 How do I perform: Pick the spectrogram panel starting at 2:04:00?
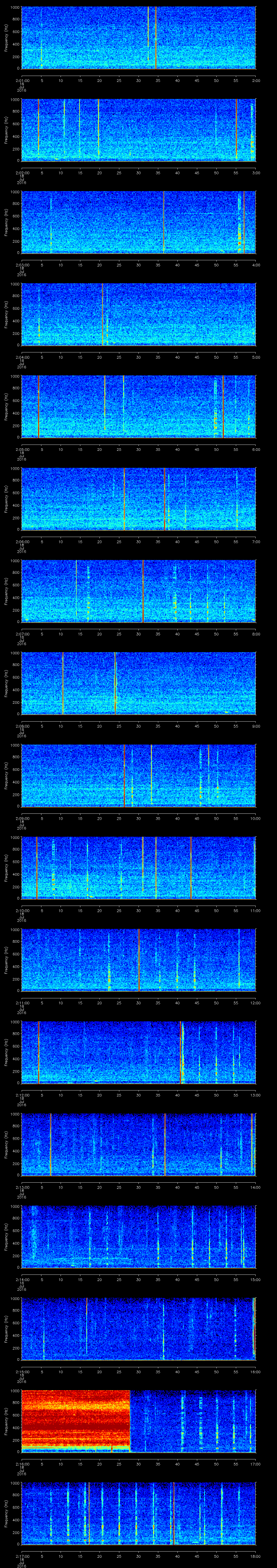(139, 314)
